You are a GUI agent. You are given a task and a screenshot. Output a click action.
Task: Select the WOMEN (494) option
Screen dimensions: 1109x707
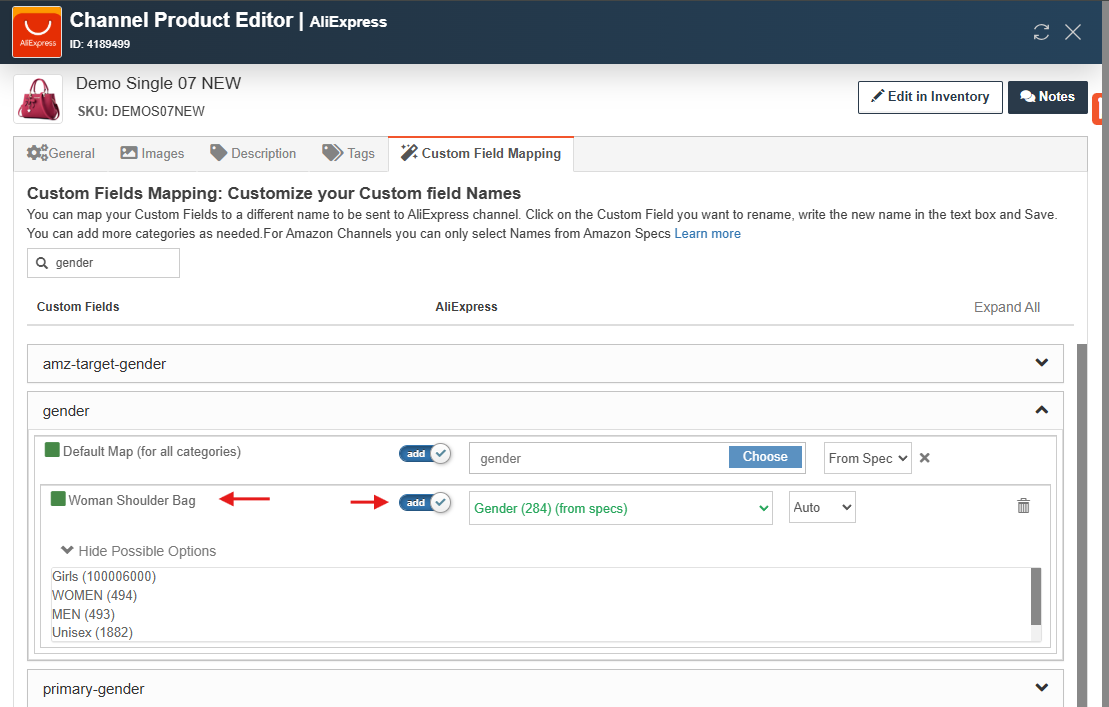[x=94, y=595]
